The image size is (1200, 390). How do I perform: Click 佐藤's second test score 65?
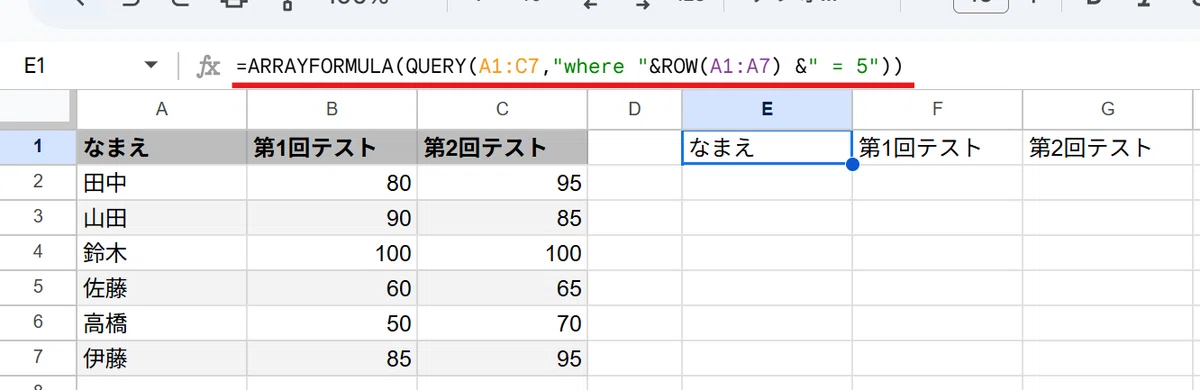tap(502, 287)
